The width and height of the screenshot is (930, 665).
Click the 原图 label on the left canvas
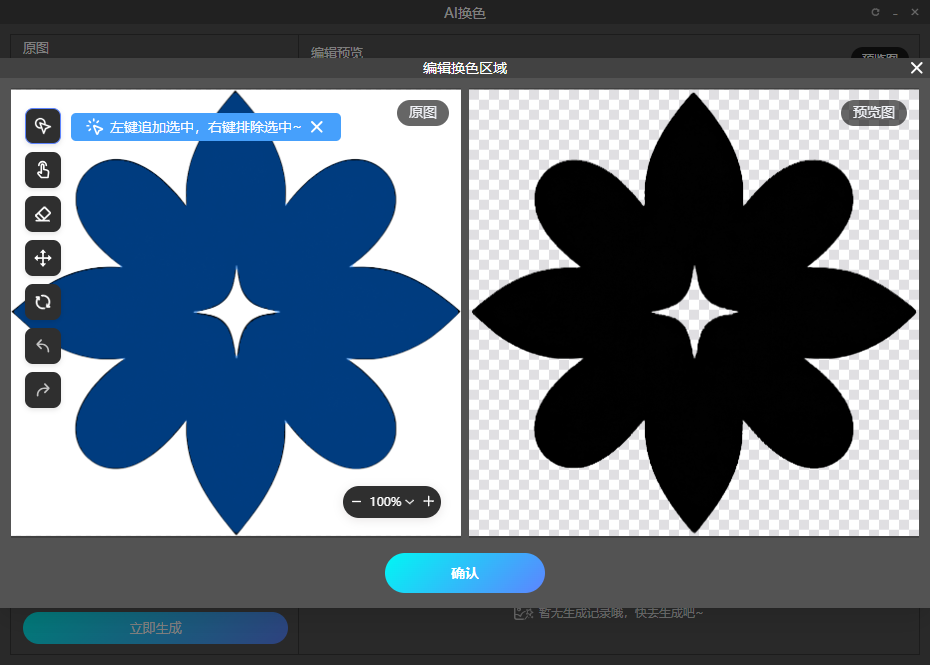422,113
